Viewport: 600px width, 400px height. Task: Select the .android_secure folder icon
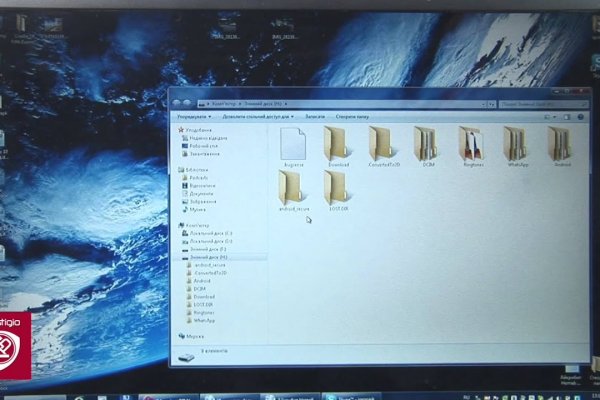(x=293, y=187)
